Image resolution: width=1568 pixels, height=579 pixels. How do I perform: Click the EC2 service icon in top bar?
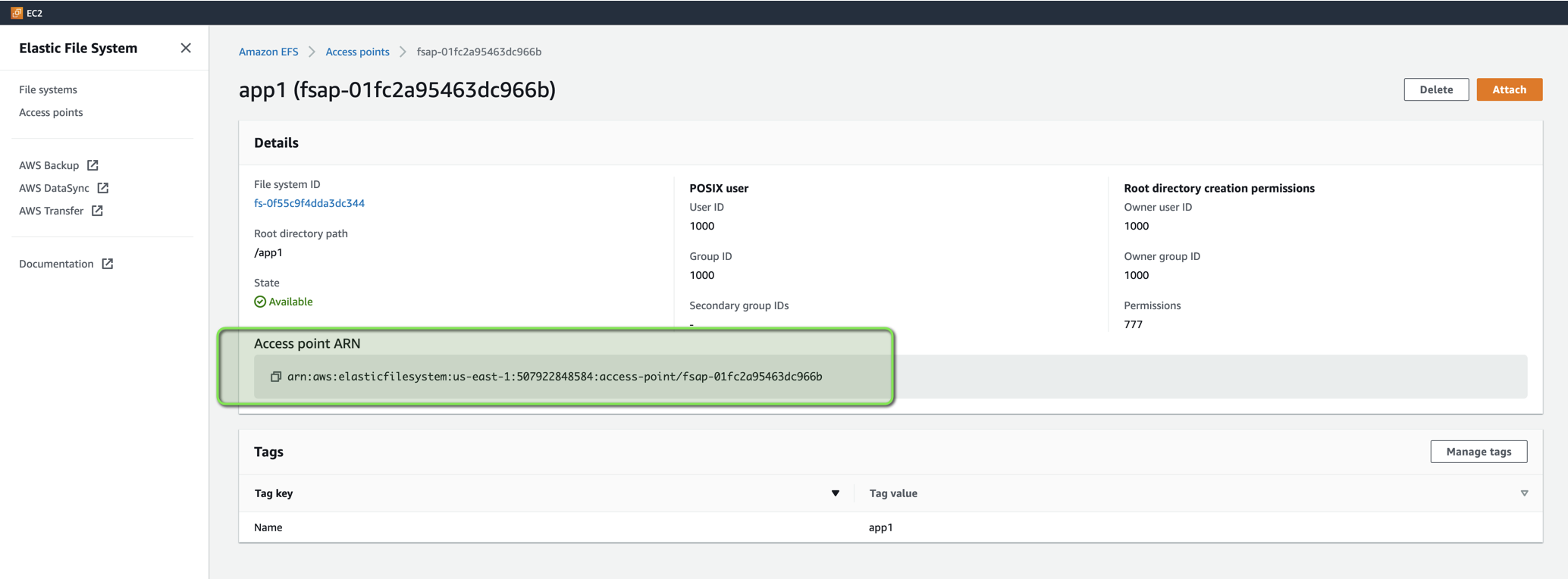17,13
